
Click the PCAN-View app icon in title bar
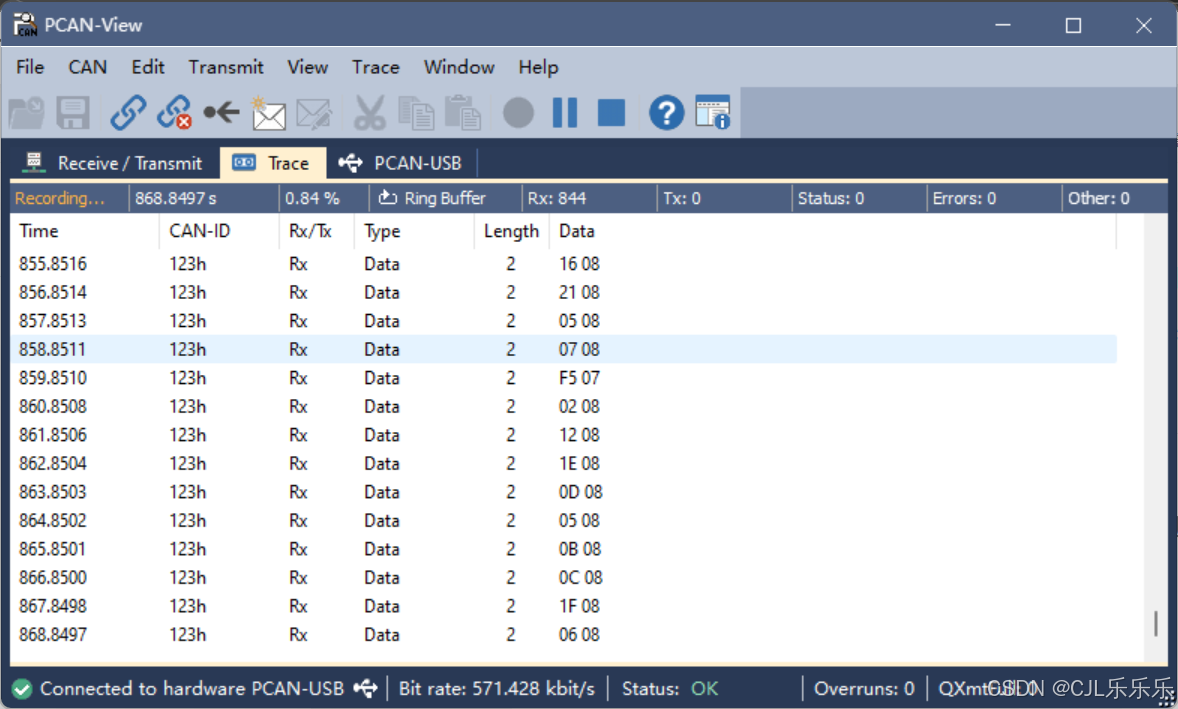(x=25, y=25)
